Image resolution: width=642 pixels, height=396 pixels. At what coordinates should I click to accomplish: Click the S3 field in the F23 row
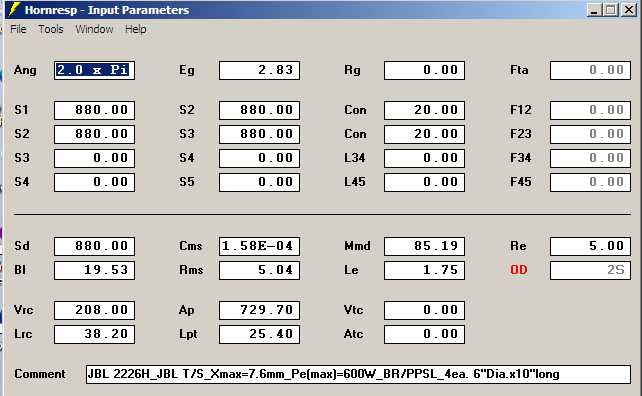(259, 134)
